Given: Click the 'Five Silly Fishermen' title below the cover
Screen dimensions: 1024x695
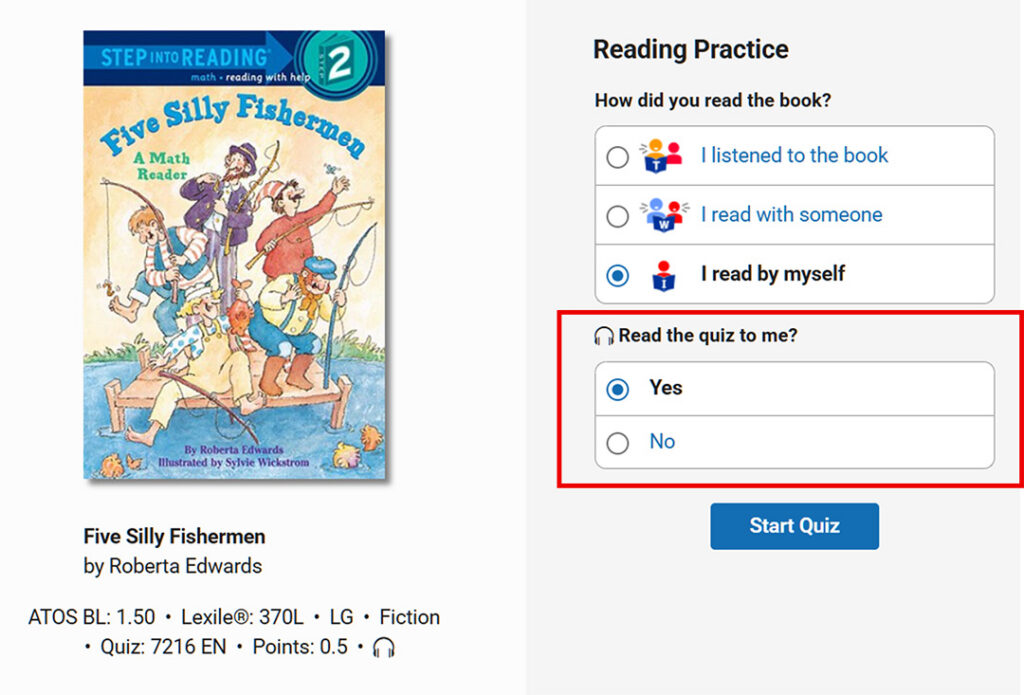Looking at the screenshot, I should tap(174, 536).
